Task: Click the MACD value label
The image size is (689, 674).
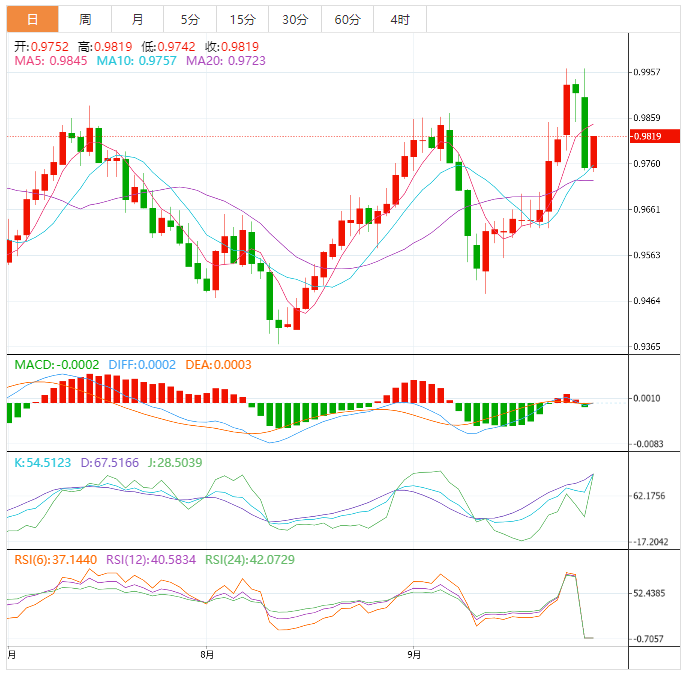Action: pyautogui.click(x=56, y=365)
